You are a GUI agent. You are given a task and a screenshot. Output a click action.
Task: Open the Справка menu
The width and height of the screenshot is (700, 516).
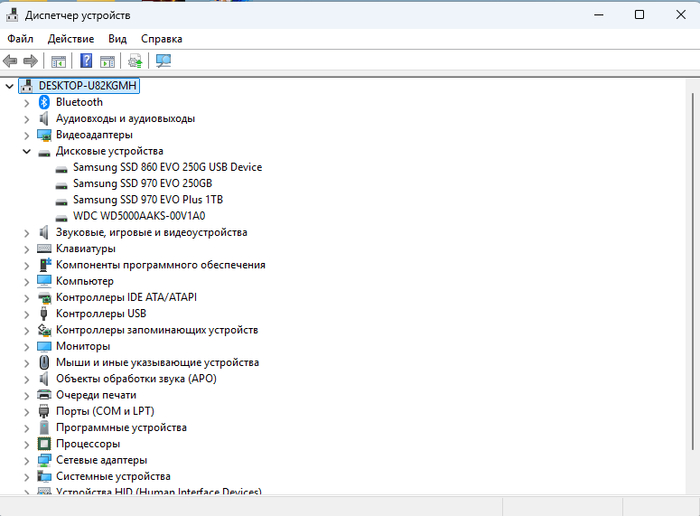tap(161, 39)
